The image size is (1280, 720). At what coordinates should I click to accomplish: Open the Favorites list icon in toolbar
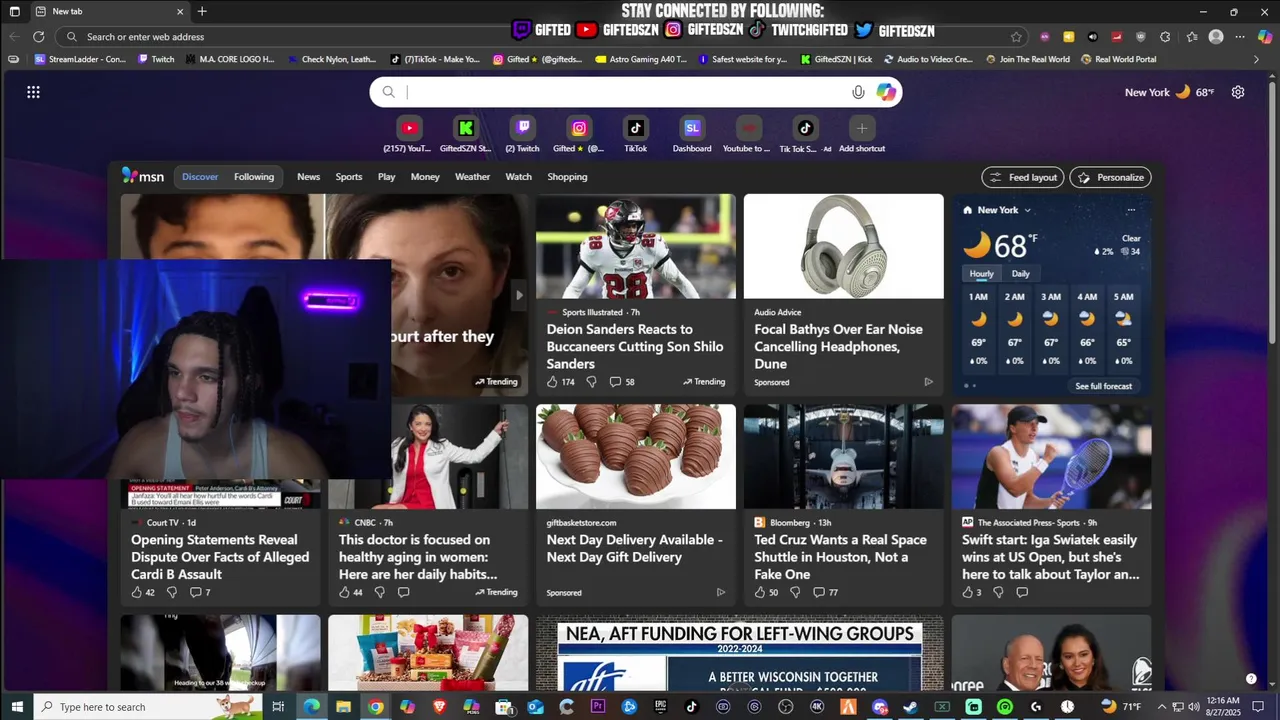pos(1192,37)
